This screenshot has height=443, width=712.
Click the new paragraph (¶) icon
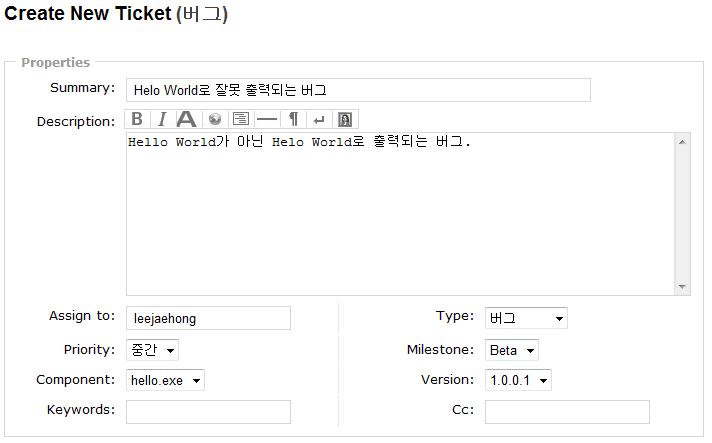tap(293, 119)
